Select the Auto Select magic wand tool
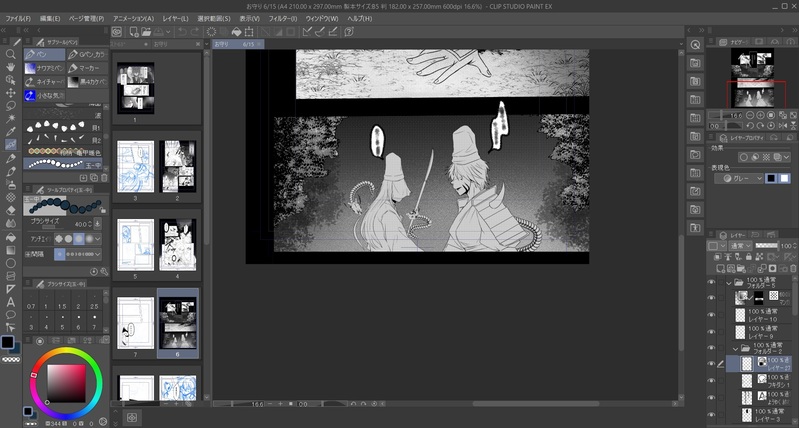 10,119
